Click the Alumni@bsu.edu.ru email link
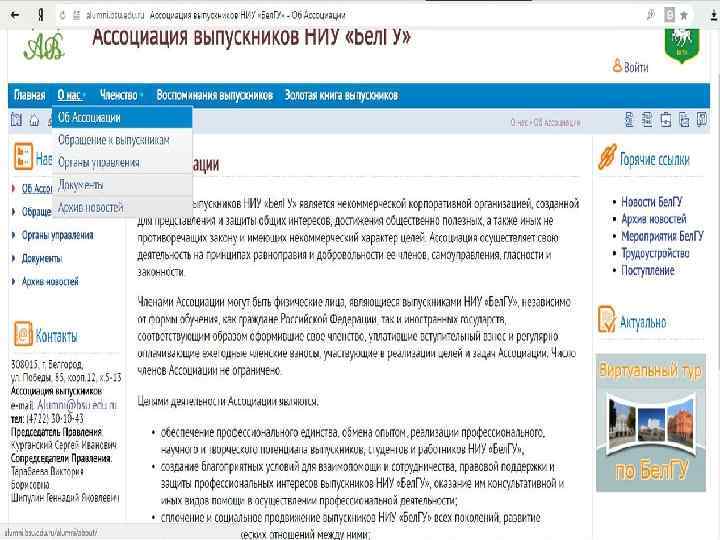 77,405
